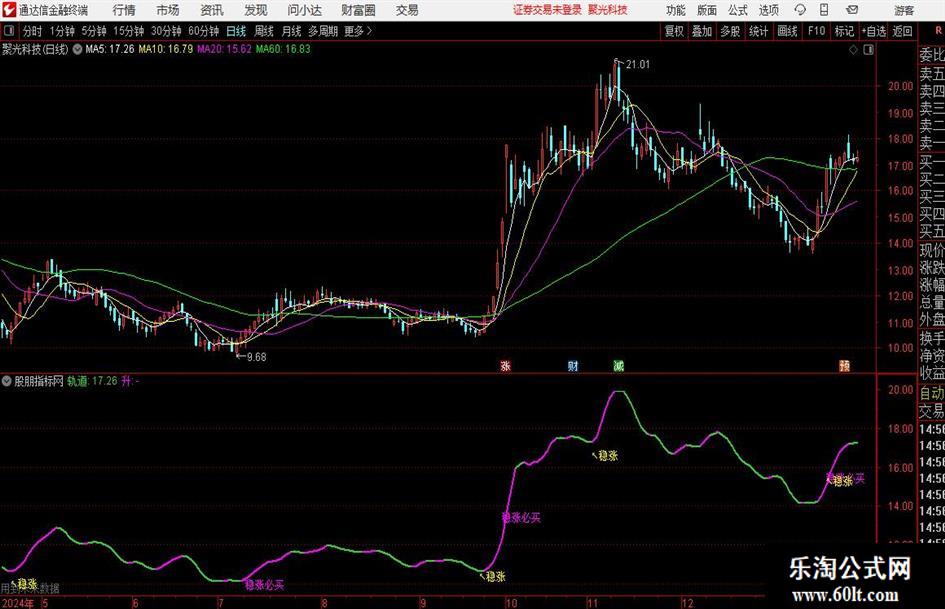This screenshot has height=609, width=945.
Task: Expand the 股朋指标网 indicator dropdown arrow
Action: coord(7,381)
